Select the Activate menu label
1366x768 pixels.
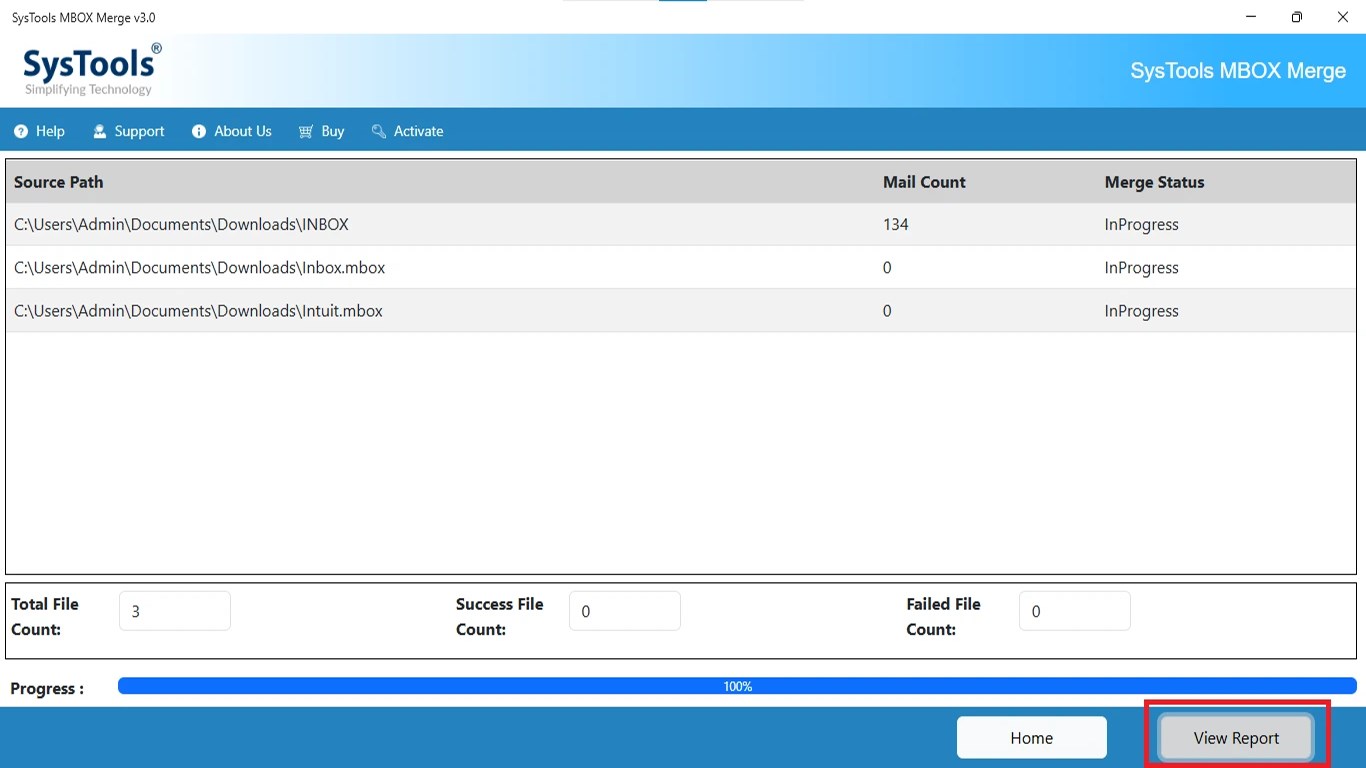click(x=418, y=132)
